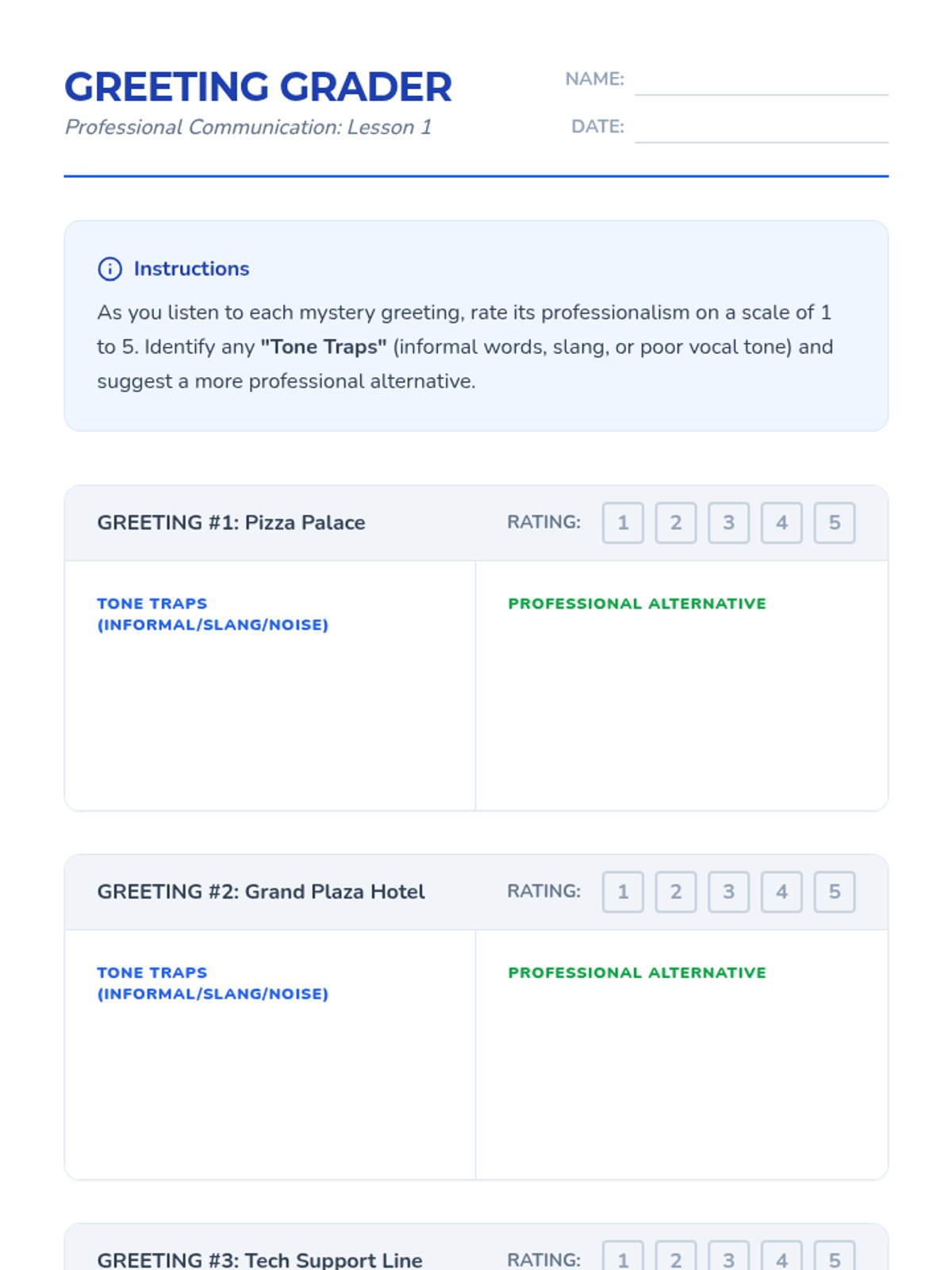Image resolution: width=952 pixels, height=1270 pixels.
Task: Select rating 5 for Tech Support Line
Action: tap(835, 1257)
